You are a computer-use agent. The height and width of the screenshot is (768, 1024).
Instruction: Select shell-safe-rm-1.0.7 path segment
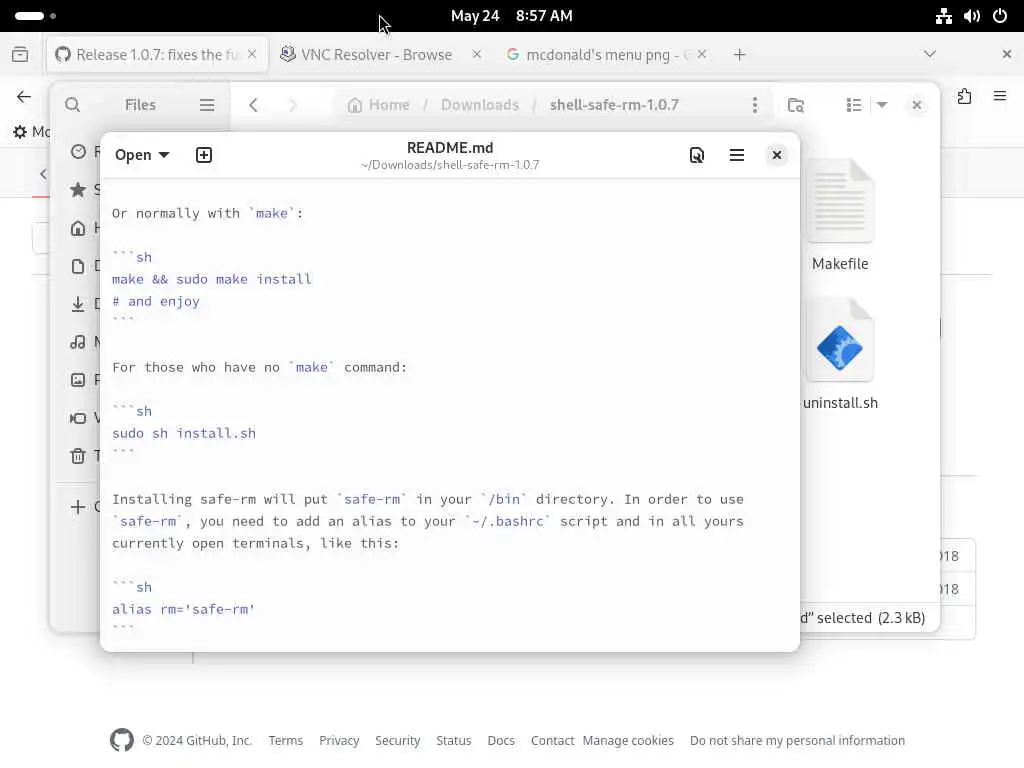[614, 104]
